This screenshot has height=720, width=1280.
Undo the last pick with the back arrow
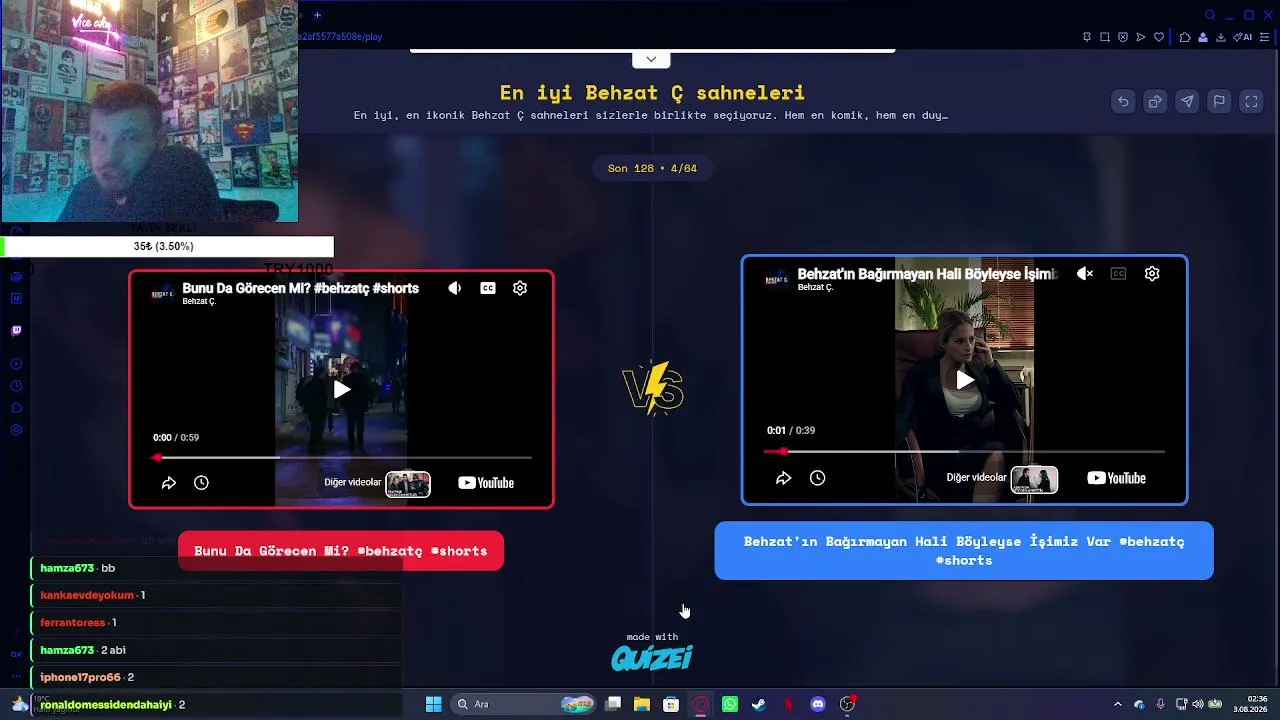[1123, 101]
